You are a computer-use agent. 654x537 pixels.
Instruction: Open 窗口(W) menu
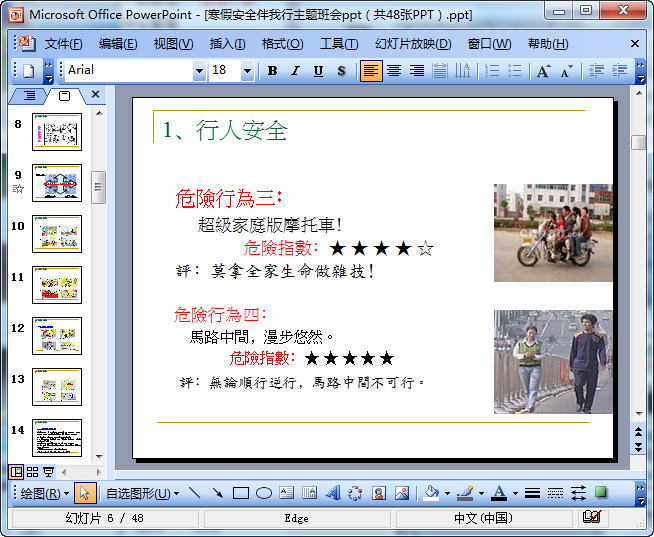pos(489,44)
